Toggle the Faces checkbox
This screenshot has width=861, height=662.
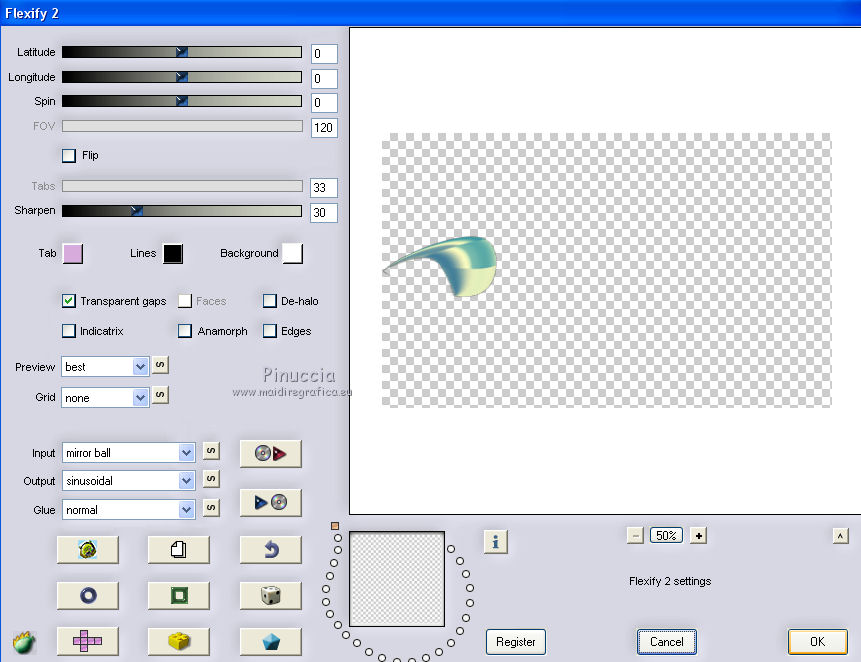[x=184, y=301]
